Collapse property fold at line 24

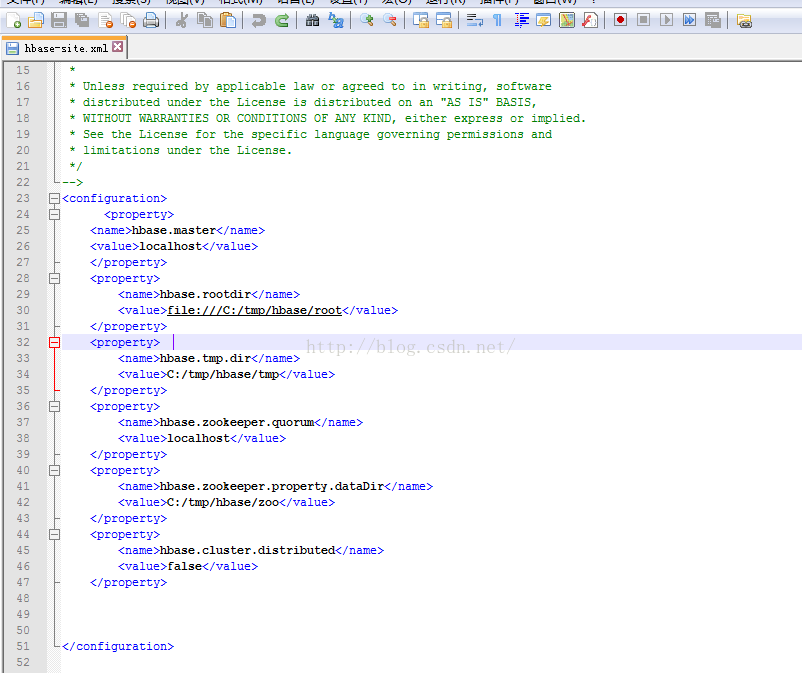click(x=54, y=214)
